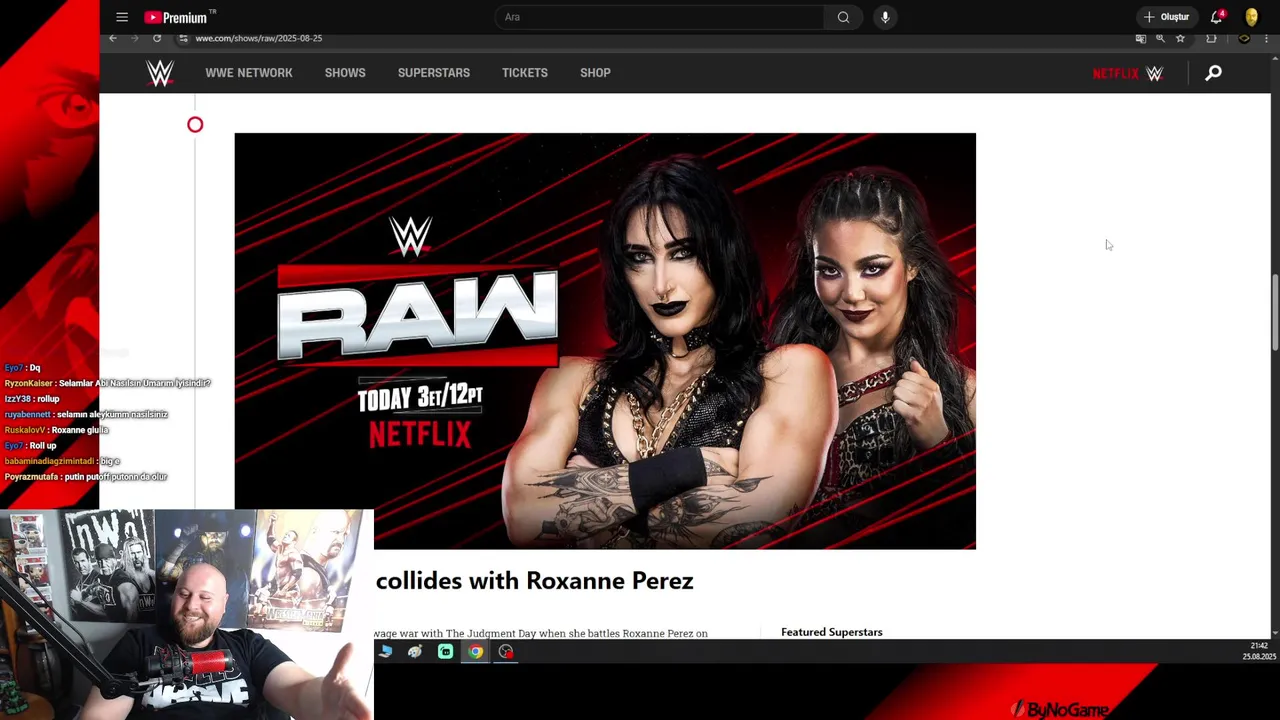1280x720 pixels.
Task: Click the page vertical scrollbar thumb
Action: pos(1275,312)
